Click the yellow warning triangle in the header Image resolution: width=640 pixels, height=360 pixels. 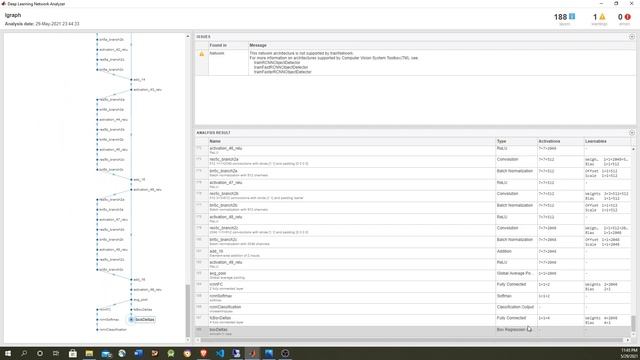pyautogui.click(x=602, y=17)
